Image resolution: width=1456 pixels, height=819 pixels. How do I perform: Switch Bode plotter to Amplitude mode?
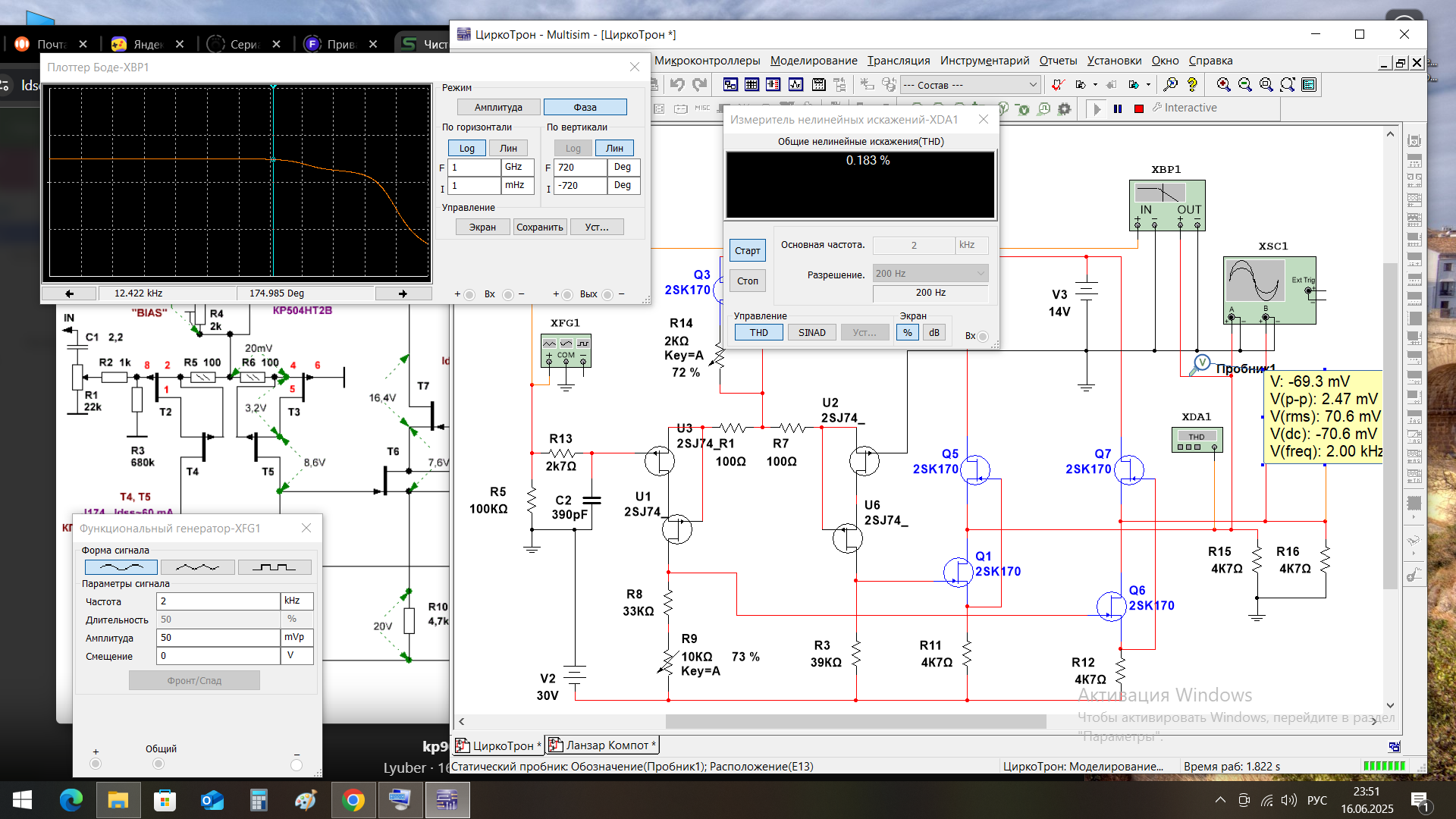click(498, 108)
